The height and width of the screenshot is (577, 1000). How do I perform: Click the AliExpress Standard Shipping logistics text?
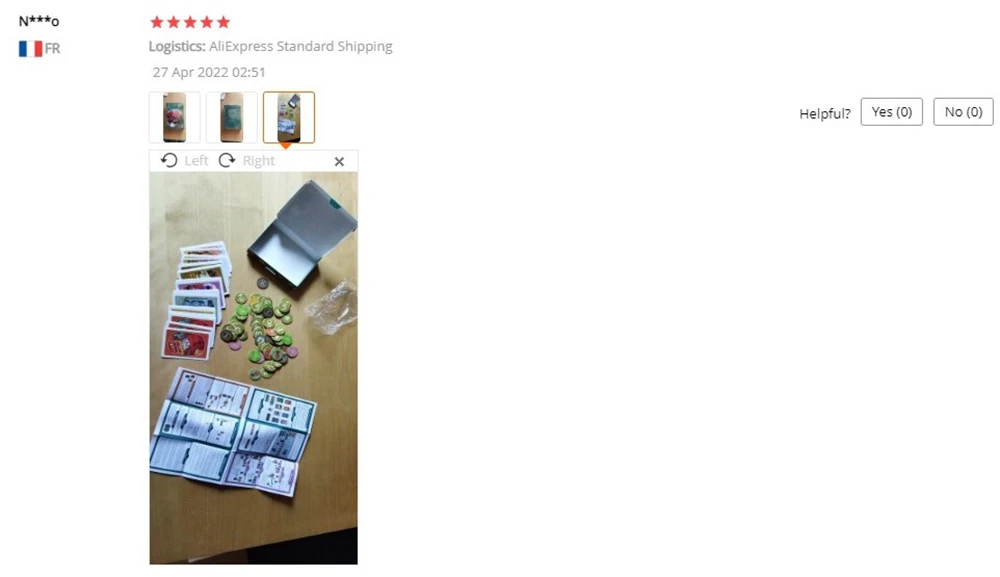pyautogui.click(x=300, y=46)
